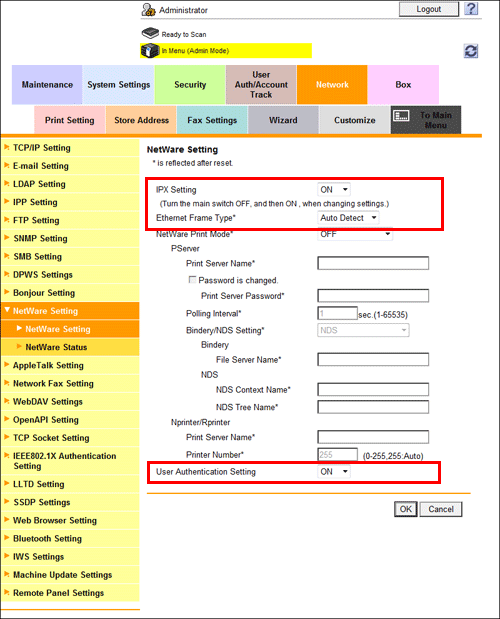500x619 pixels.
Task: Open the IPX Setting dropdown
Action: coord(333,189)
